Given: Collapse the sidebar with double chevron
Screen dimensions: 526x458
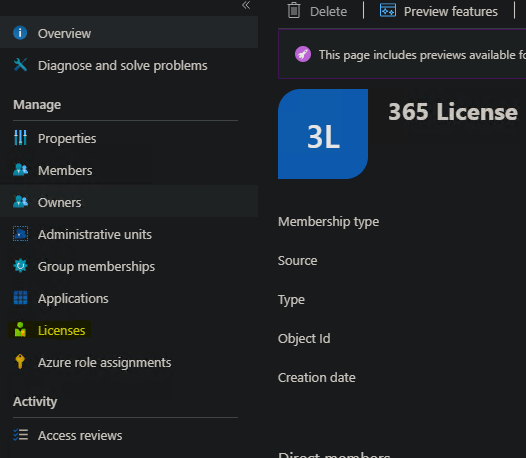Looking at the screenshot, I should pyautogui.click(x=246, y=5).
